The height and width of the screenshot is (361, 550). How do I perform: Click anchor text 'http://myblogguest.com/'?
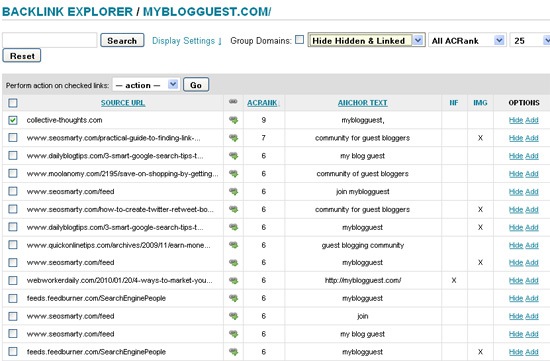(363, 280)
